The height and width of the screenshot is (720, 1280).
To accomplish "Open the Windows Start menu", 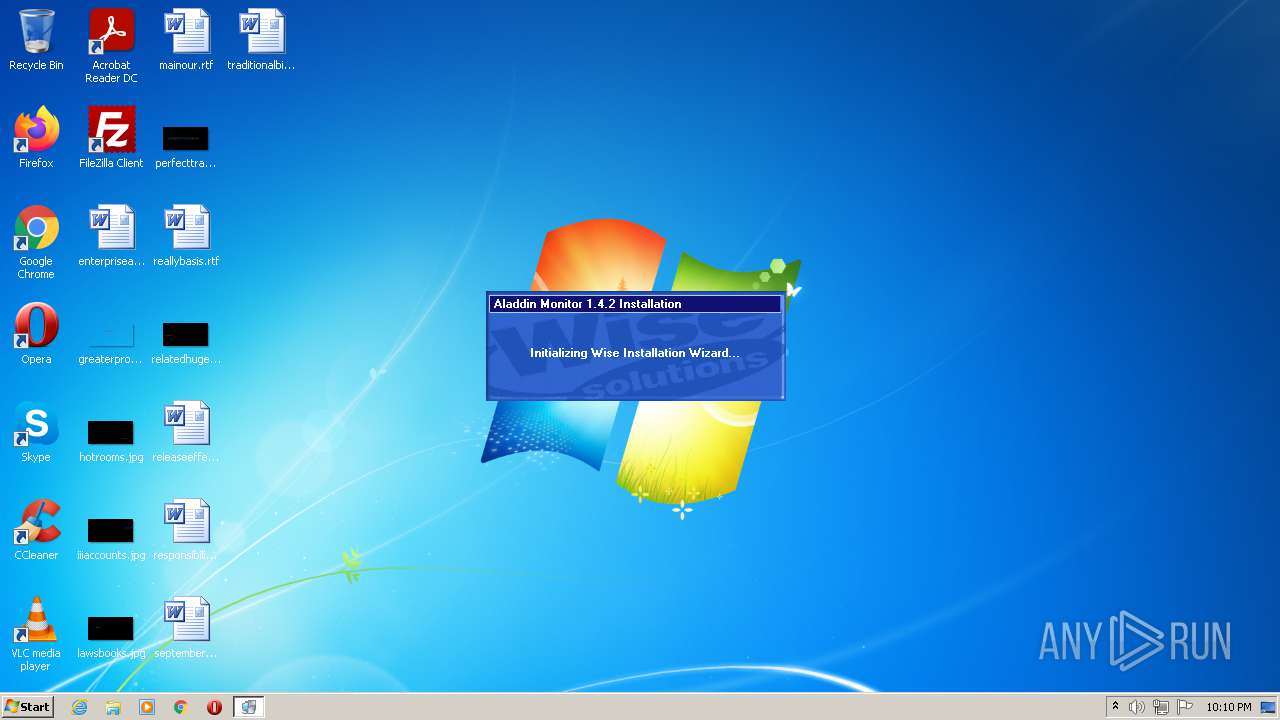I will pos(28,706).
